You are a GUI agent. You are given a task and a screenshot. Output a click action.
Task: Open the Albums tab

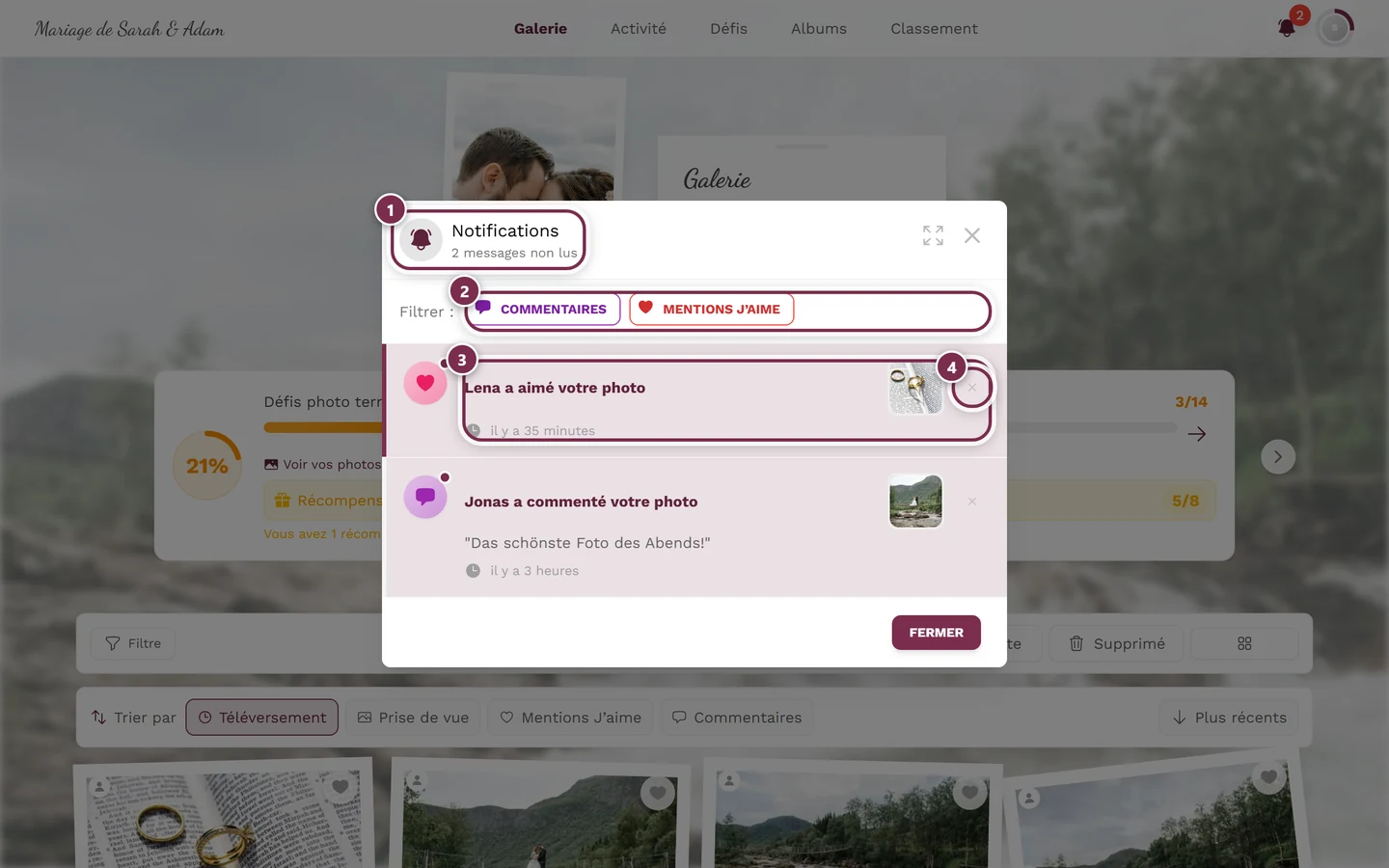coord(819,29)
